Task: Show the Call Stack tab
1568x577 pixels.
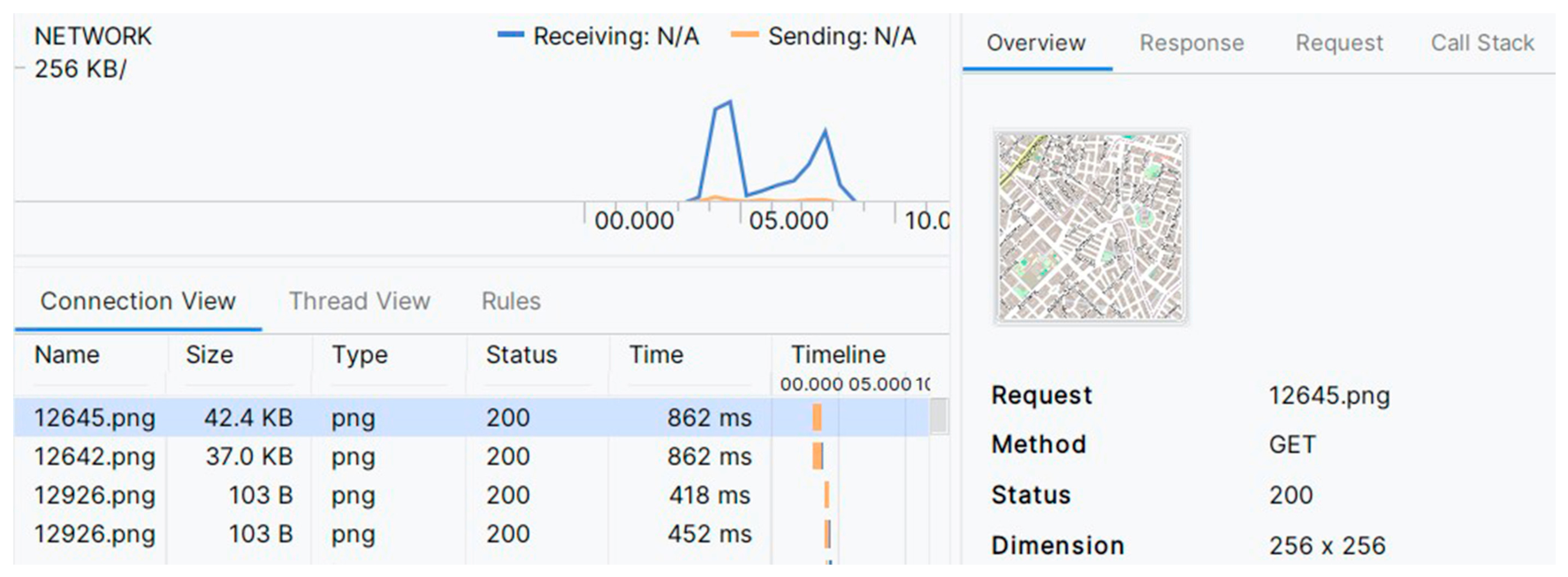Action: pos(1482,42)
